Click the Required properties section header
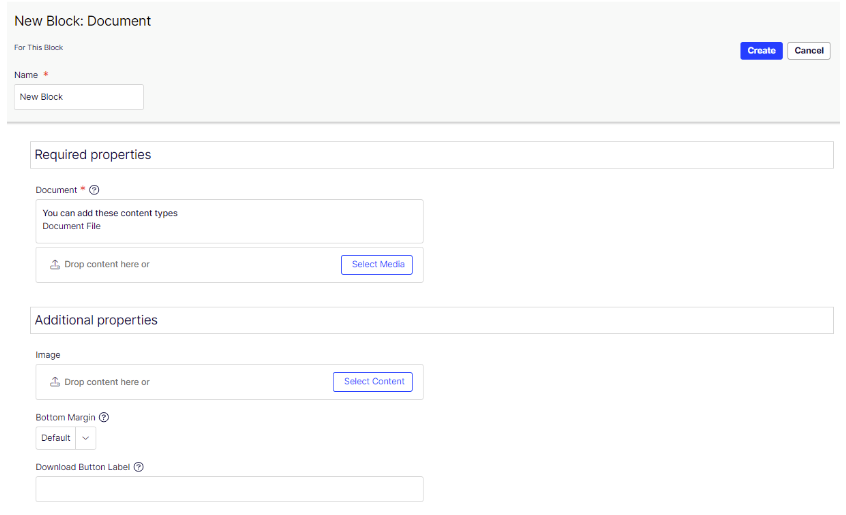846x515 pixels. tap(432, 155)
